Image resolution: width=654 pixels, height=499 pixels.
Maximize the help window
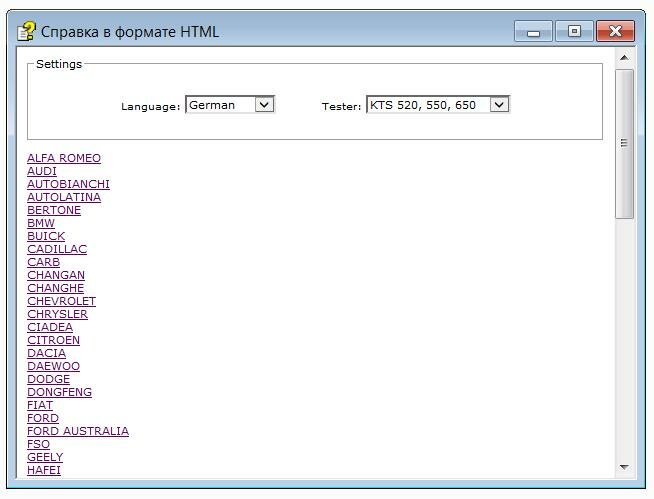574,32
